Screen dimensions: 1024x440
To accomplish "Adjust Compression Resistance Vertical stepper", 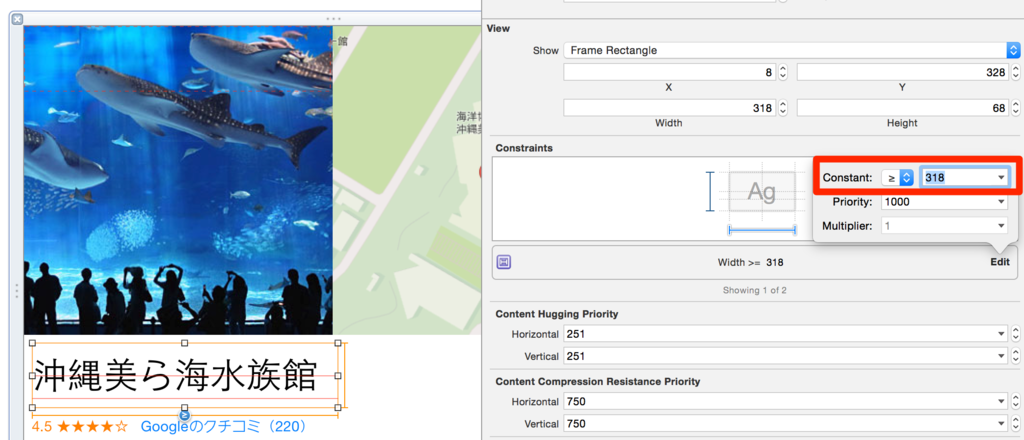I will pos(1015,424).
